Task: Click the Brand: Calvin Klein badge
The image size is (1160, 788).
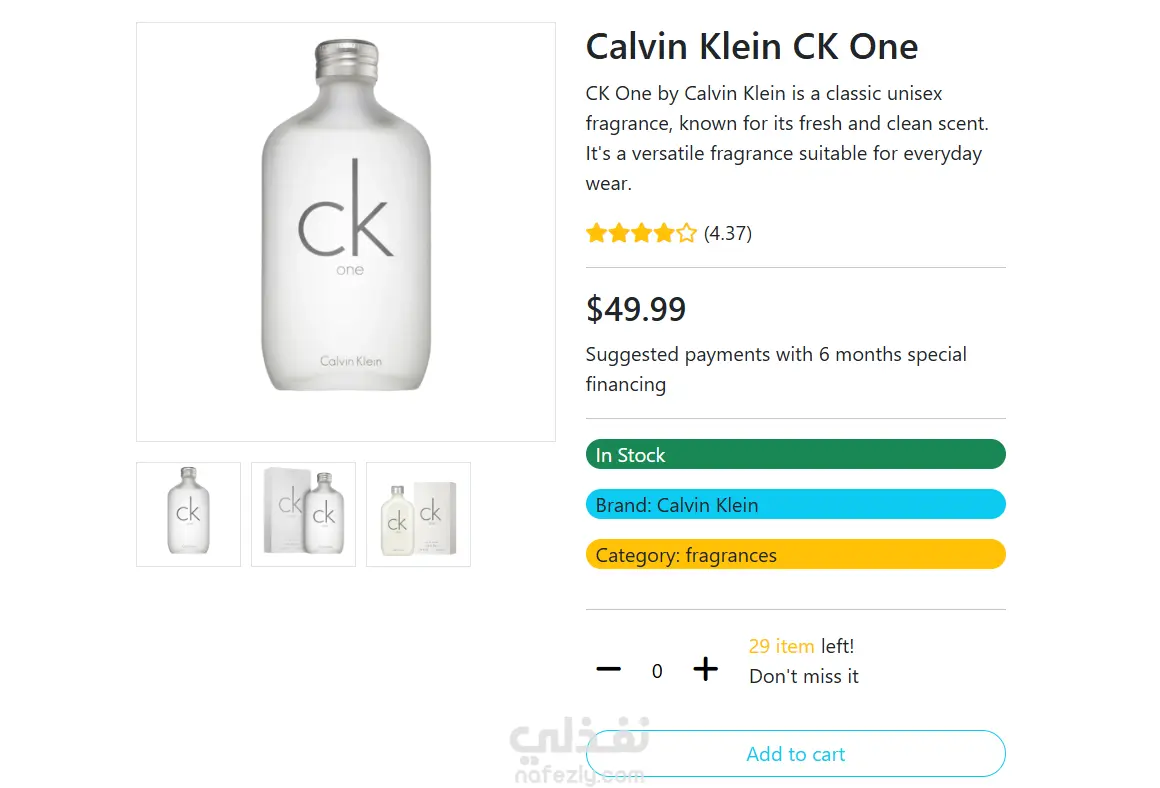Action: point(795,505)
